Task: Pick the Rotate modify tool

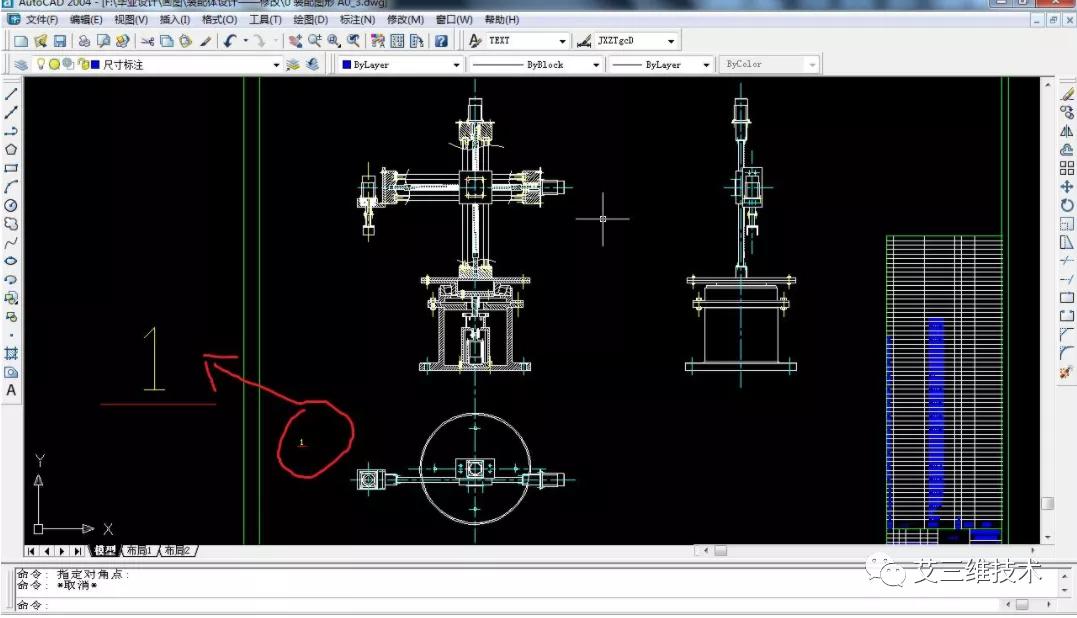Action: tap(1067, 205)
